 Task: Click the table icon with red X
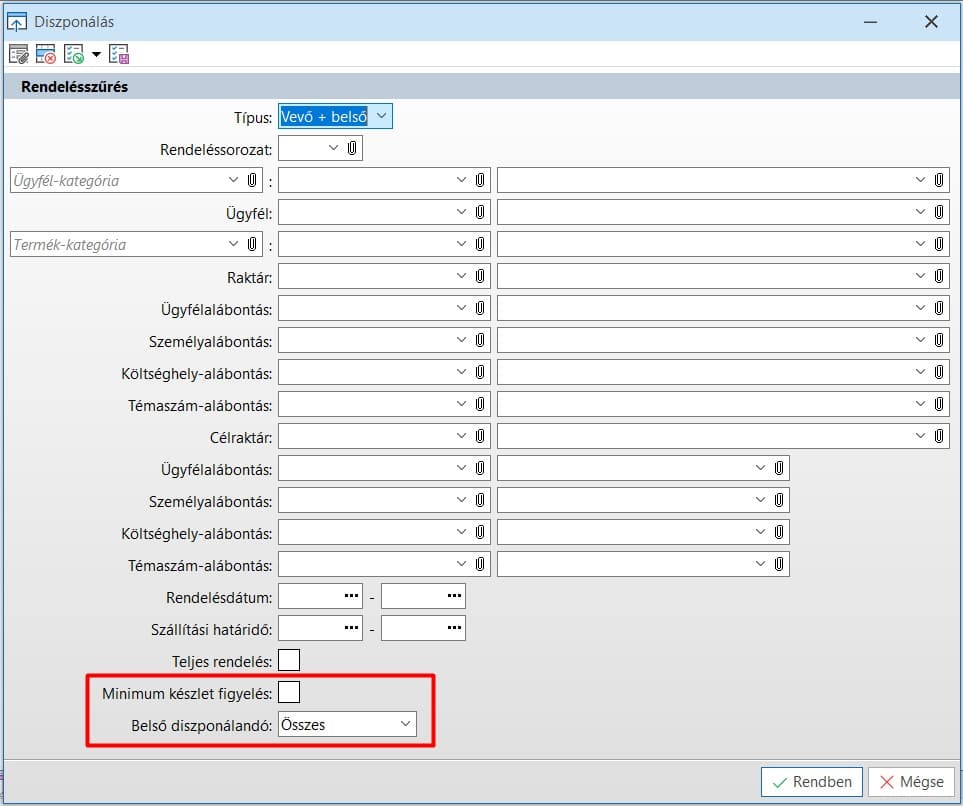point(45,54)
